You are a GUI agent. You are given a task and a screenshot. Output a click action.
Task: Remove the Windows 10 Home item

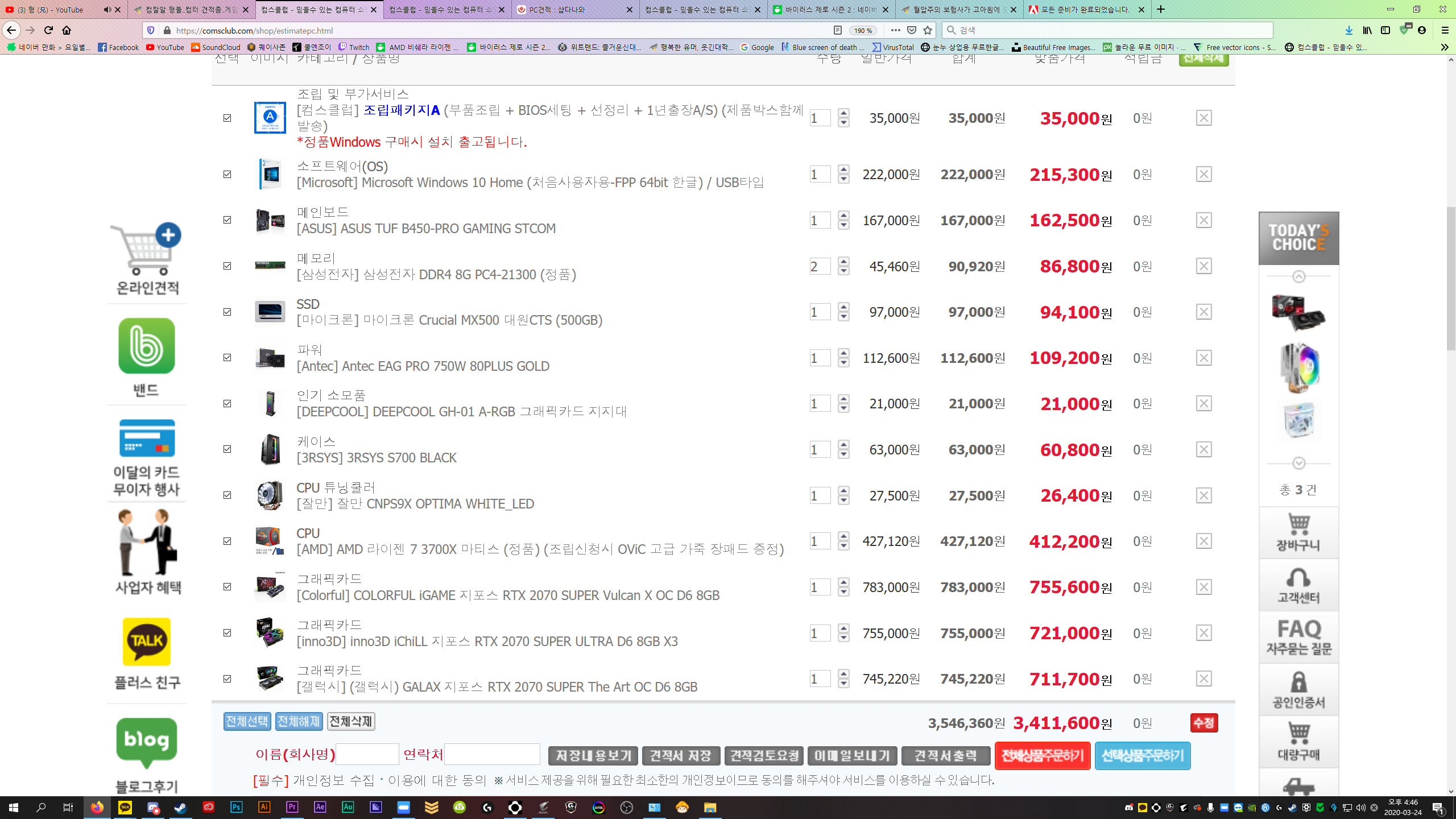click(x=1203, y=174)
